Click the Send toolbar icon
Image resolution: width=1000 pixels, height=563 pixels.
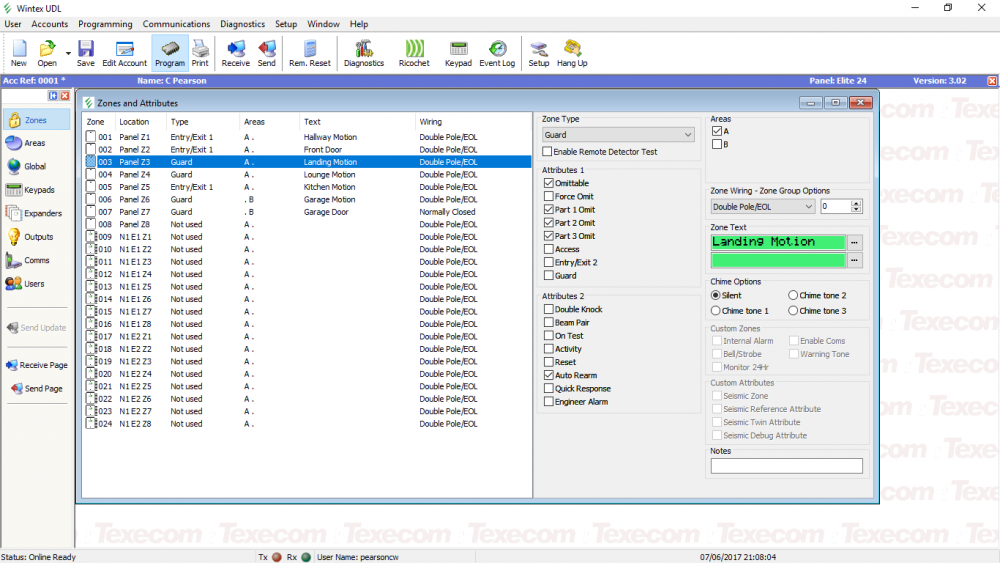266,52
